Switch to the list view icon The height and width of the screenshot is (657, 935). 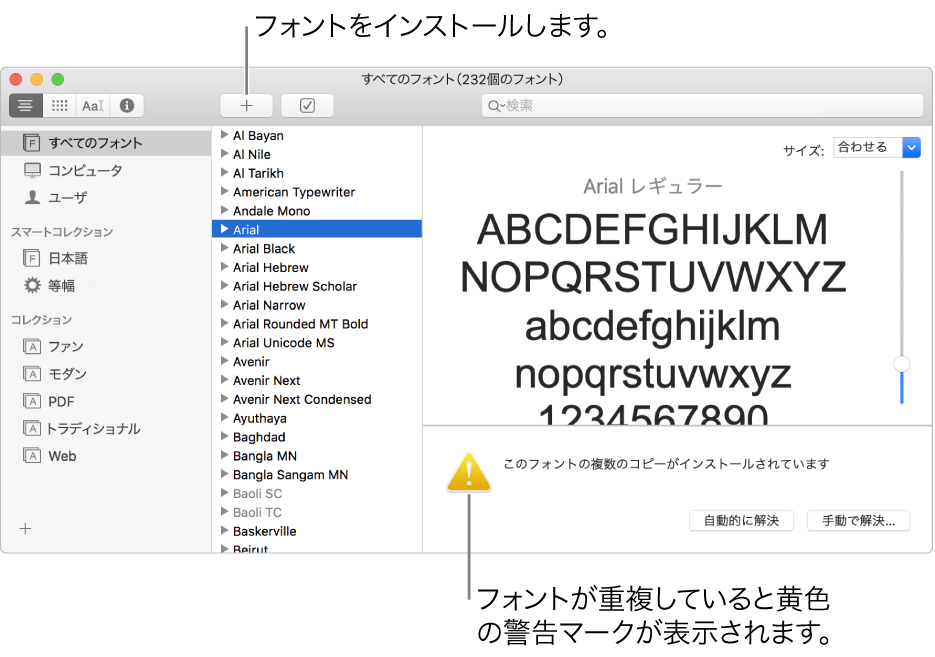[24, 105]
